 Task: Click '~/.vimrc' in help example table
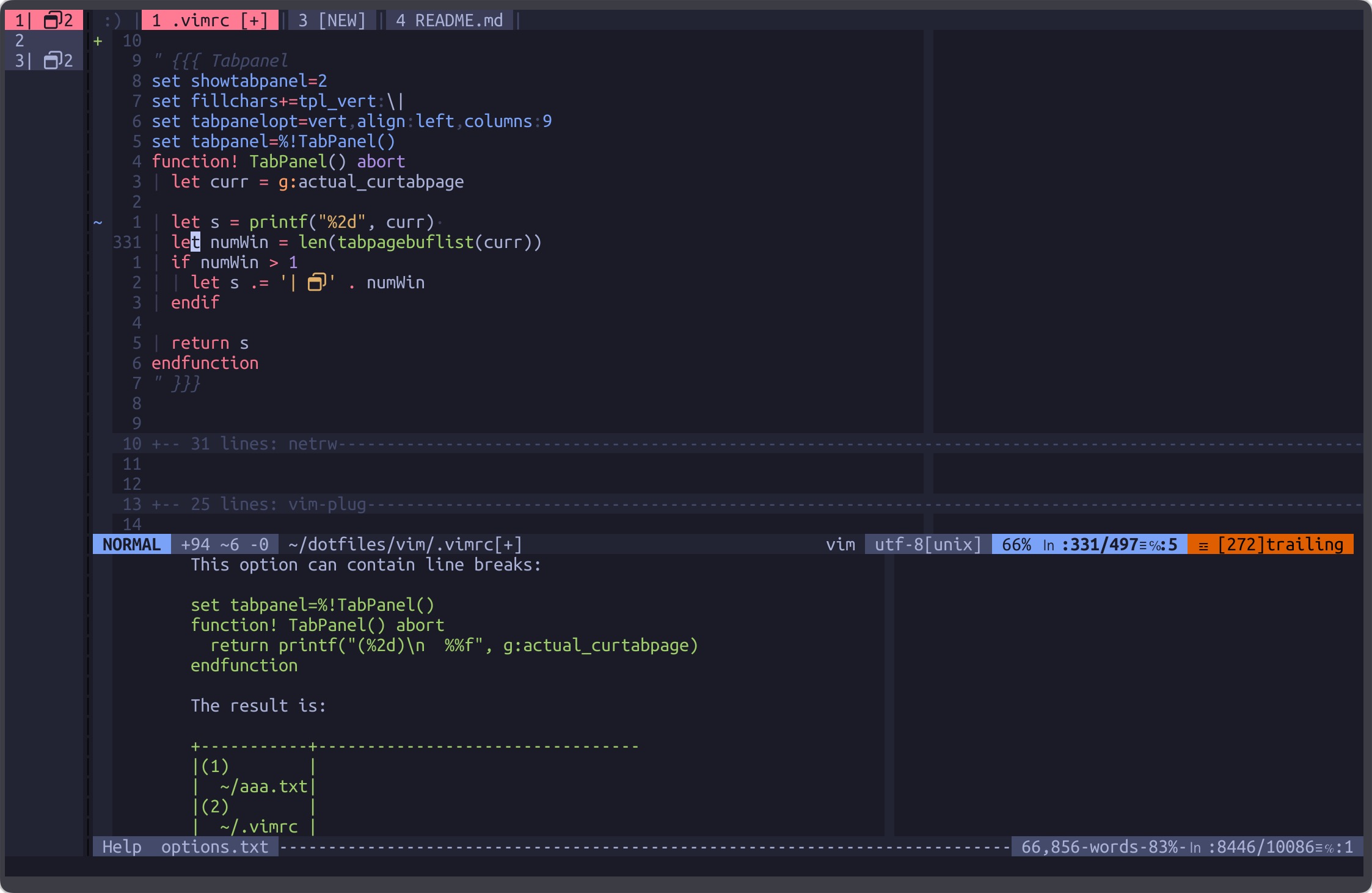[259, 826]
